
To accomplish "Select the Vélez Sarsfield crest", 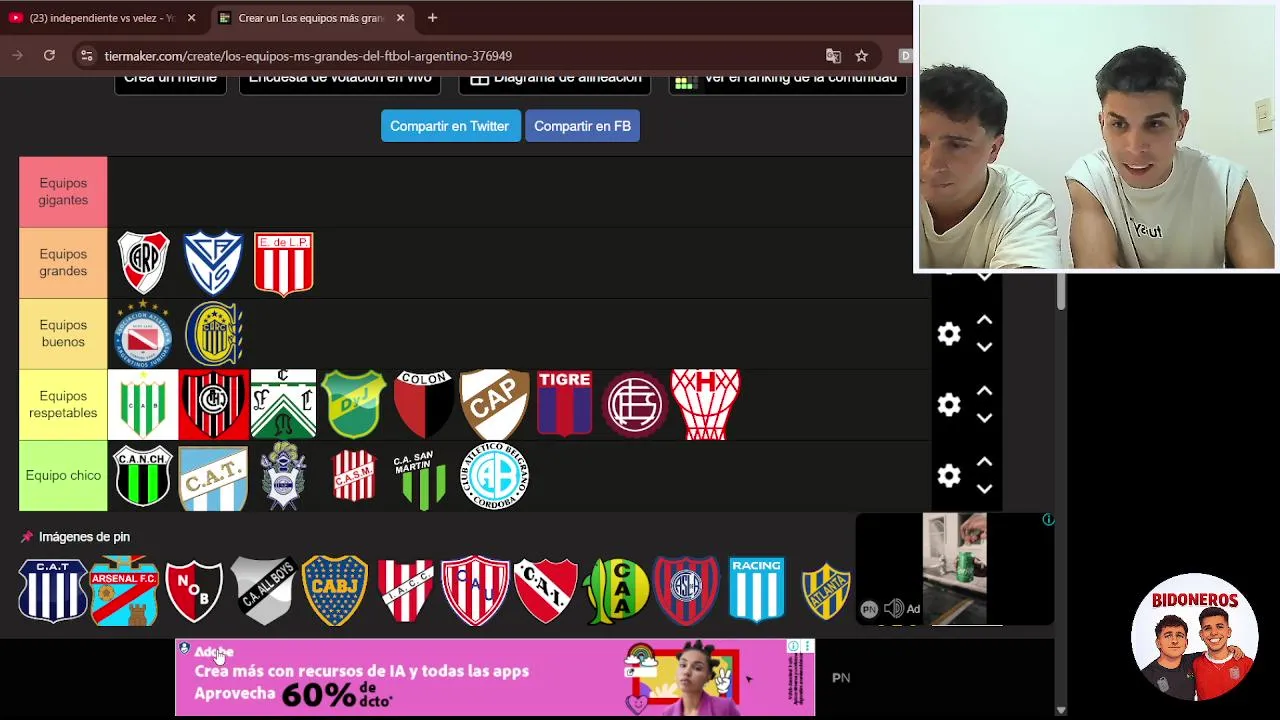I will tap(213, 263).
